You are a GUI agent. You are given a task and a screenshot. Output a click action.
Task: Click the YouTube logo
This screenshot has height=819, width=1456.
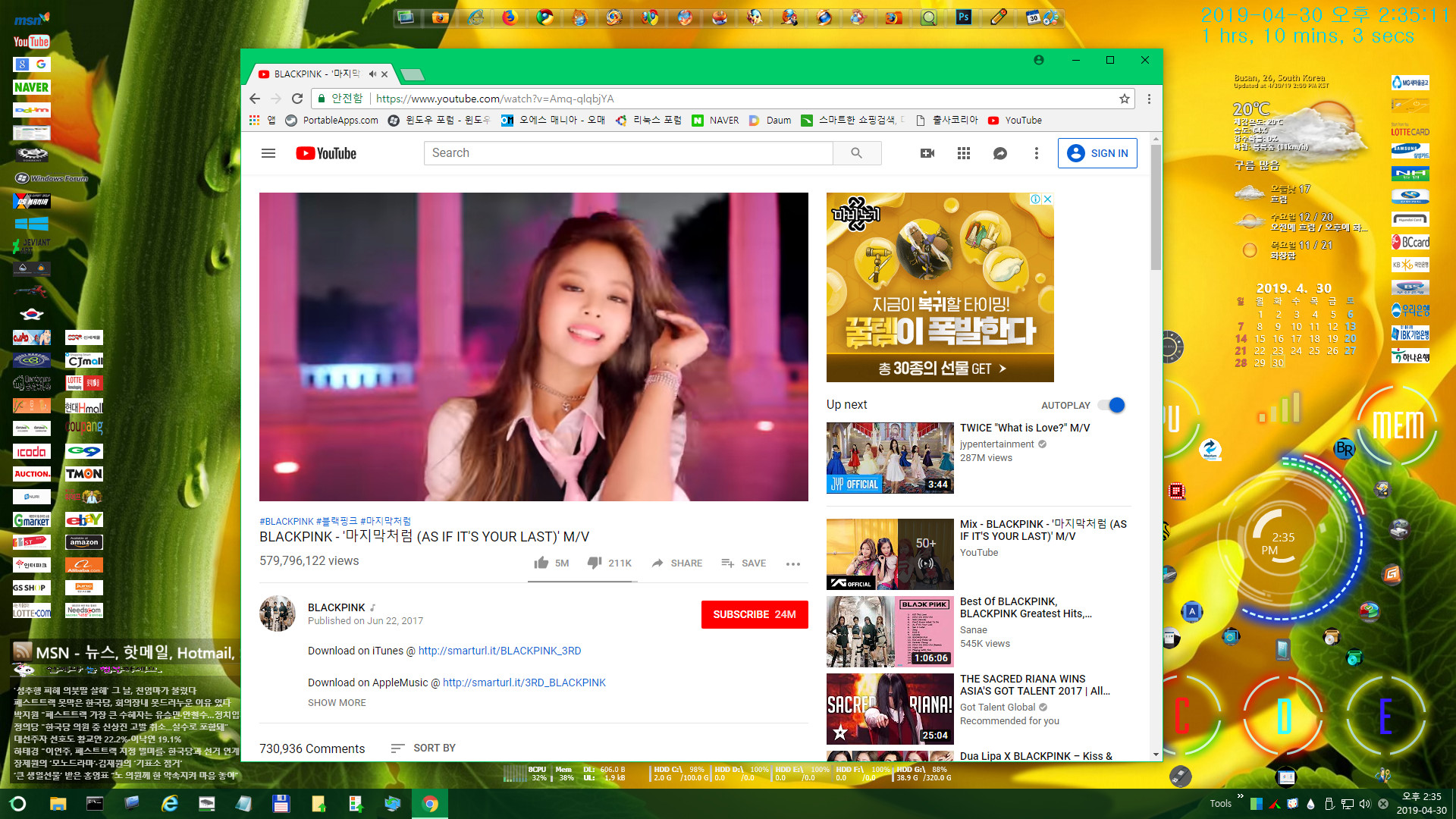click(x=326, y=153)
